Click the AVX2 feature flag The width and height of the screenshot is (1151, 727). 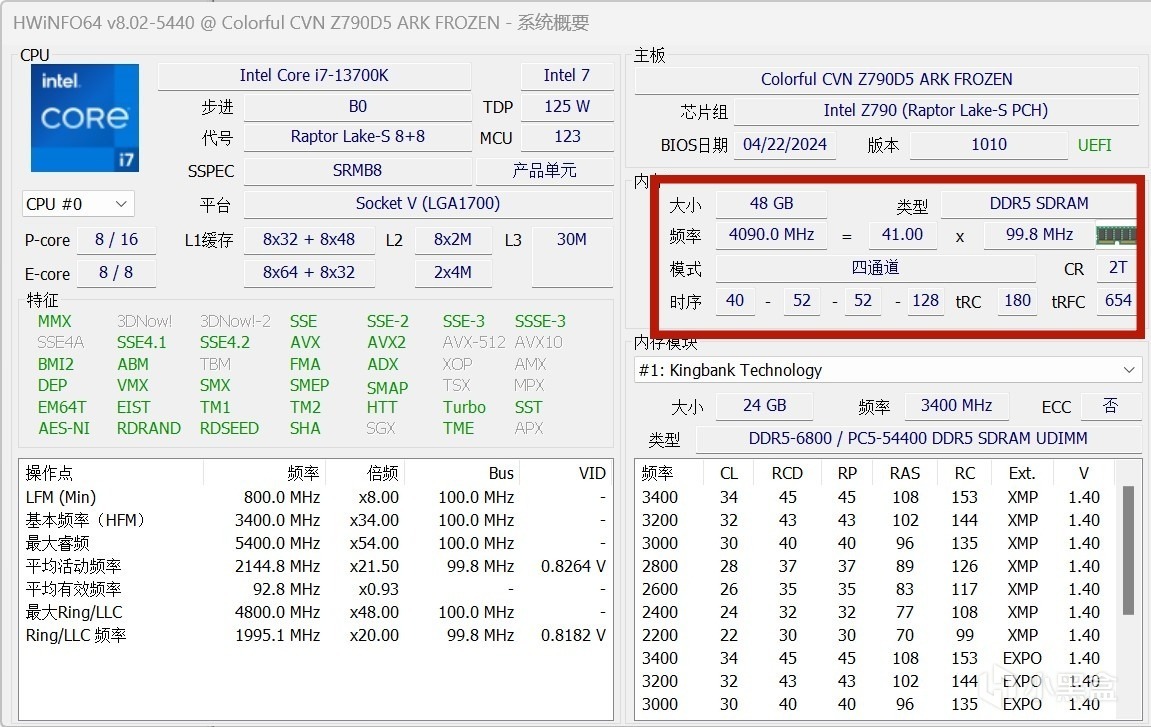point(386,343)
